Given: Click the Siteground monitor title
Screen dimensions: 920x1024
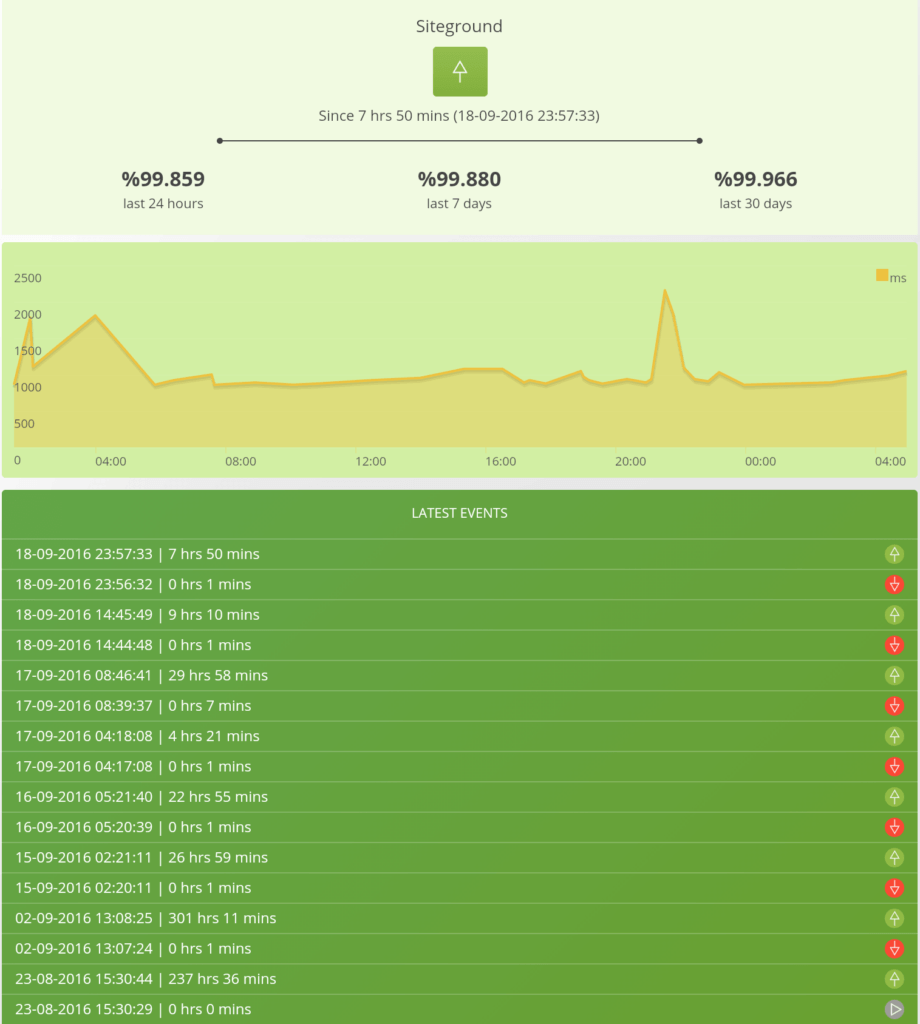Looking at the screenshot, I should click(x=459, y=26).
